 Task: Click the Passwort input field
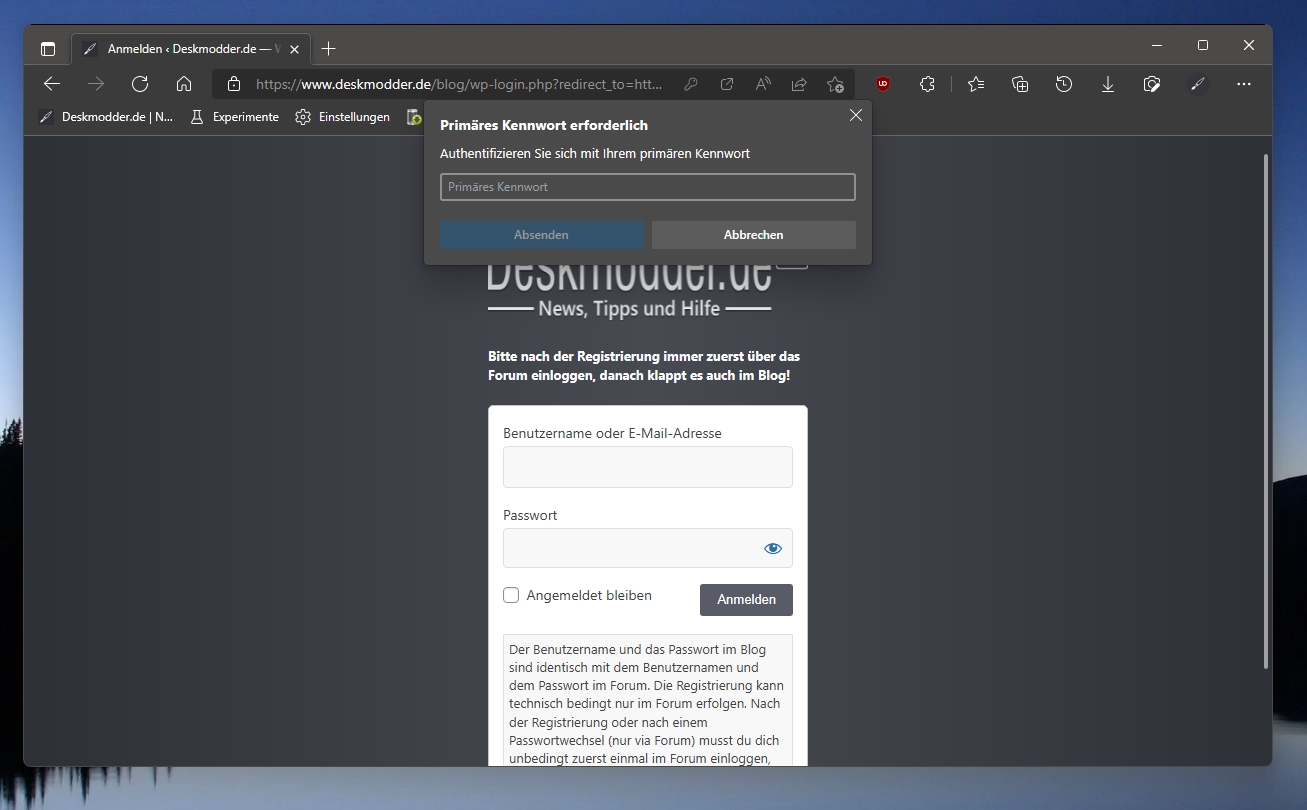point(648,548)
